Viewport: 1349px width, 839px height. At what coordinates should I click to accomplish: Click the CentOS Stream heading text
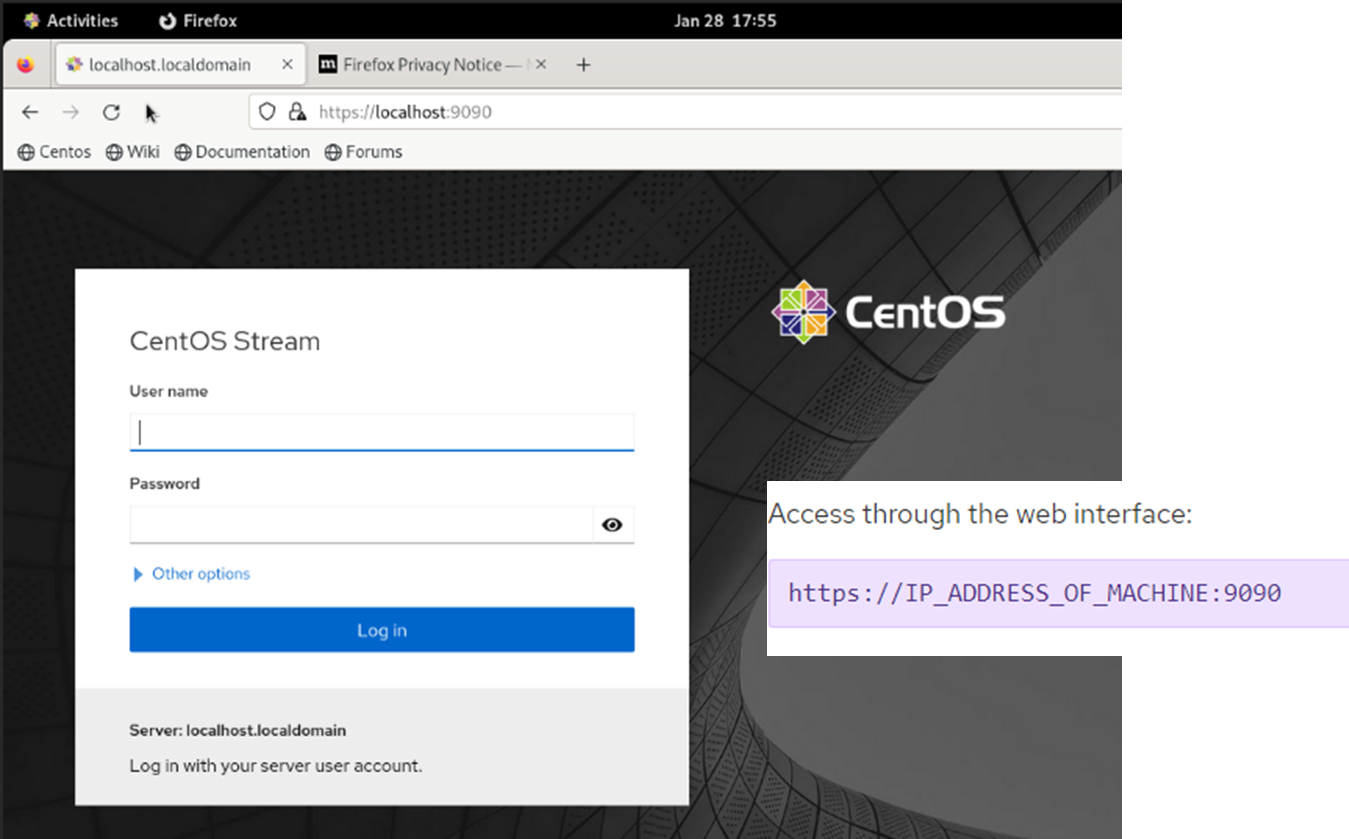tap(225, 341)
